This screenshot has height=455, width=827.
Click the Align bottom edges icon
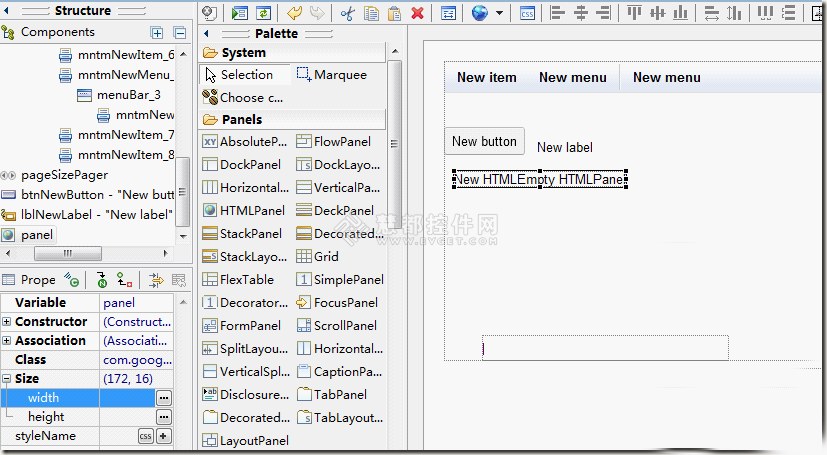tap(681, 13)
